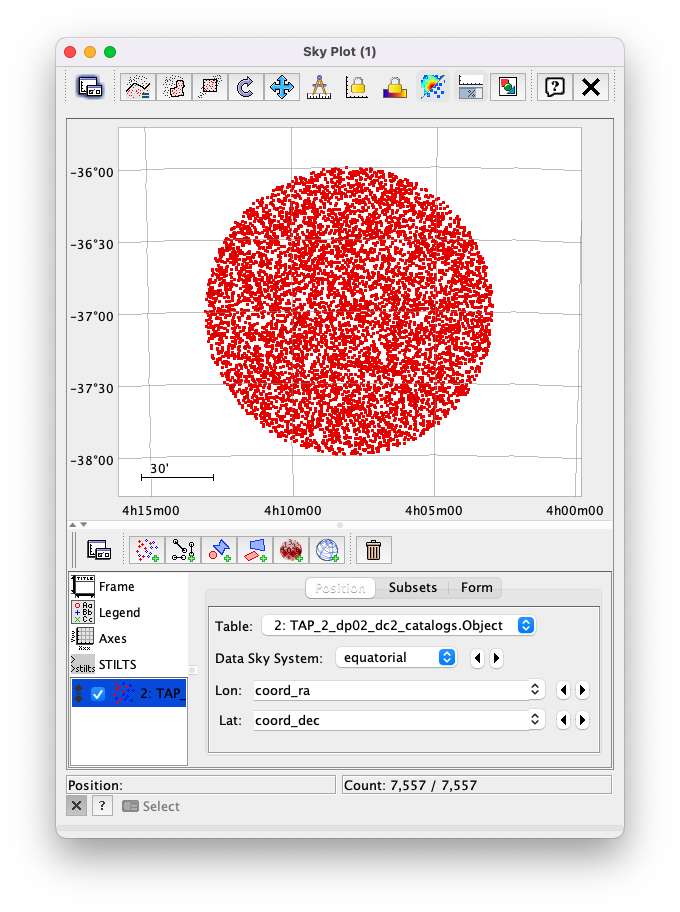Select the STILTS control entry
Screen dimensions: 680x912
point(129,664)
